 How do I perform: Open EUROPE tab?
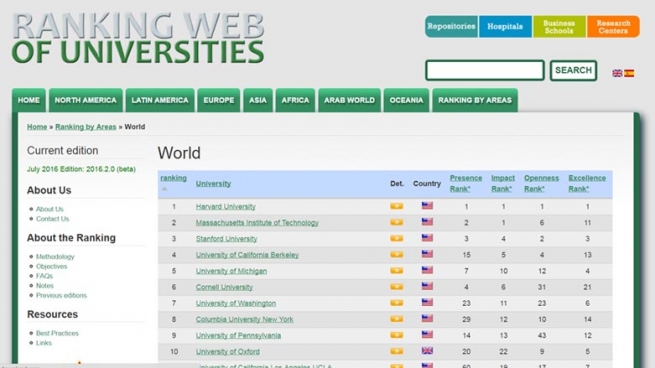click(x=219, y=100)
